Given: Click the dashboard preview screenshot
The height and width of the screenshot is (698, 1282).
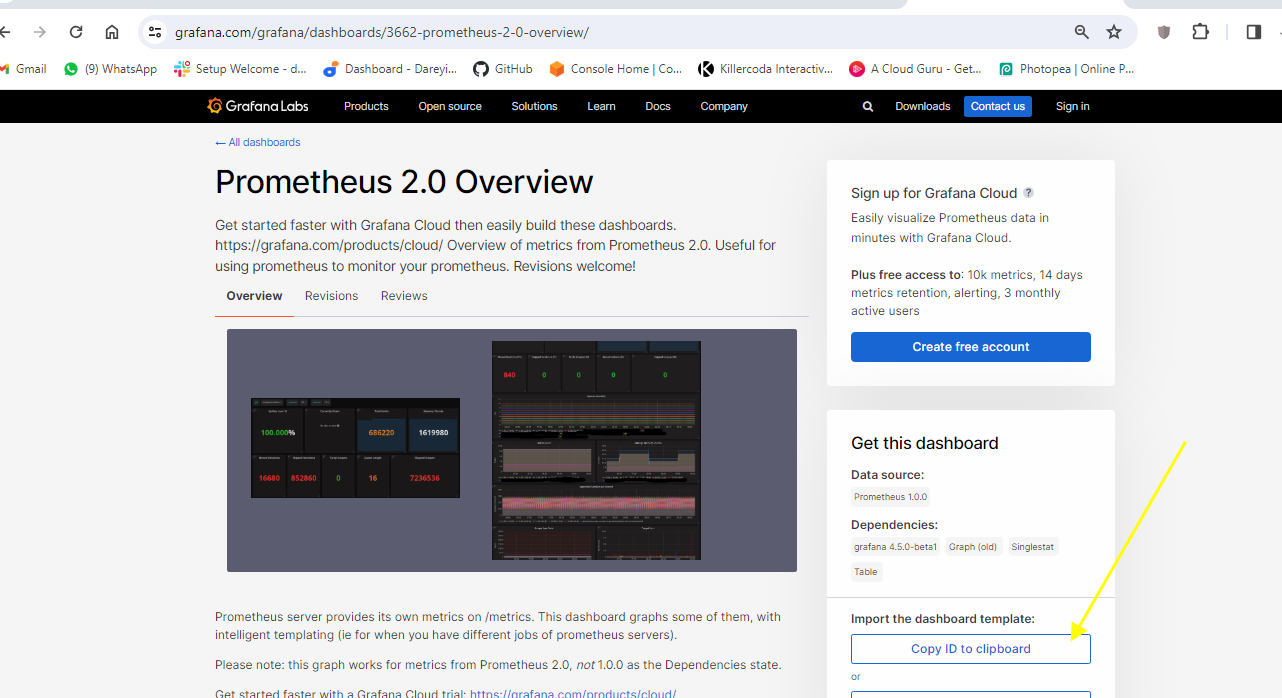Looking at the screenshot, I should pyautogui.click(x=511, y=450).
